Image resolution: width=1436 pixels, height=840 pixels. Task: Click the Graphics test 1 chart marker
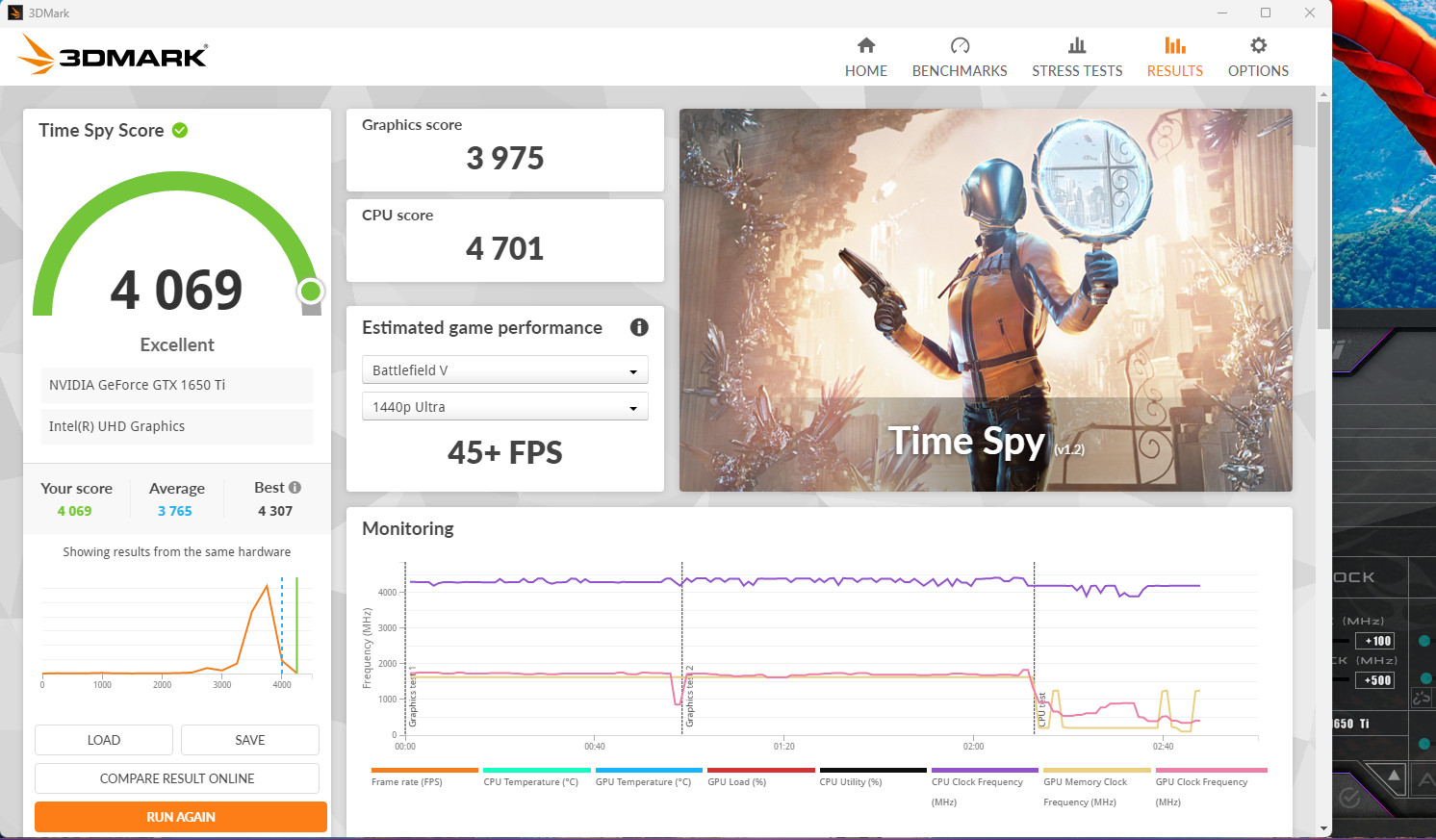tap(413, 697)
